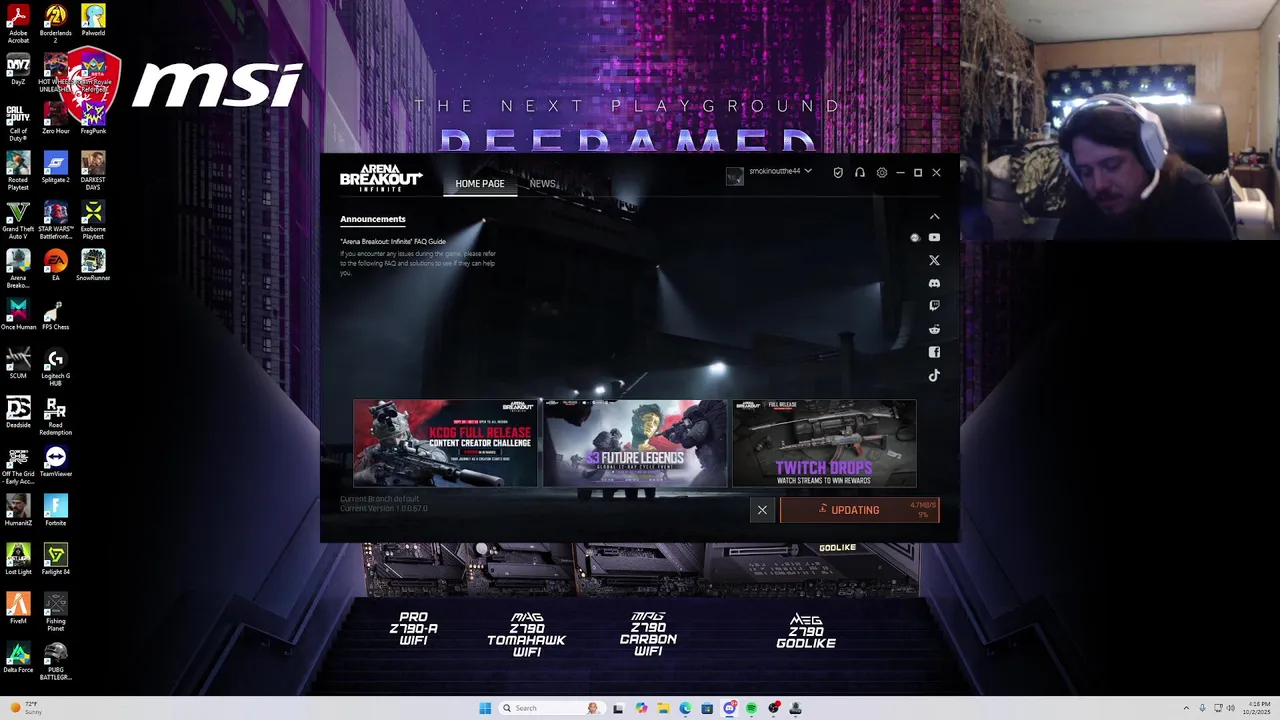Select the Deadside desktop shortcut
1280x720 pixels.
18,412
